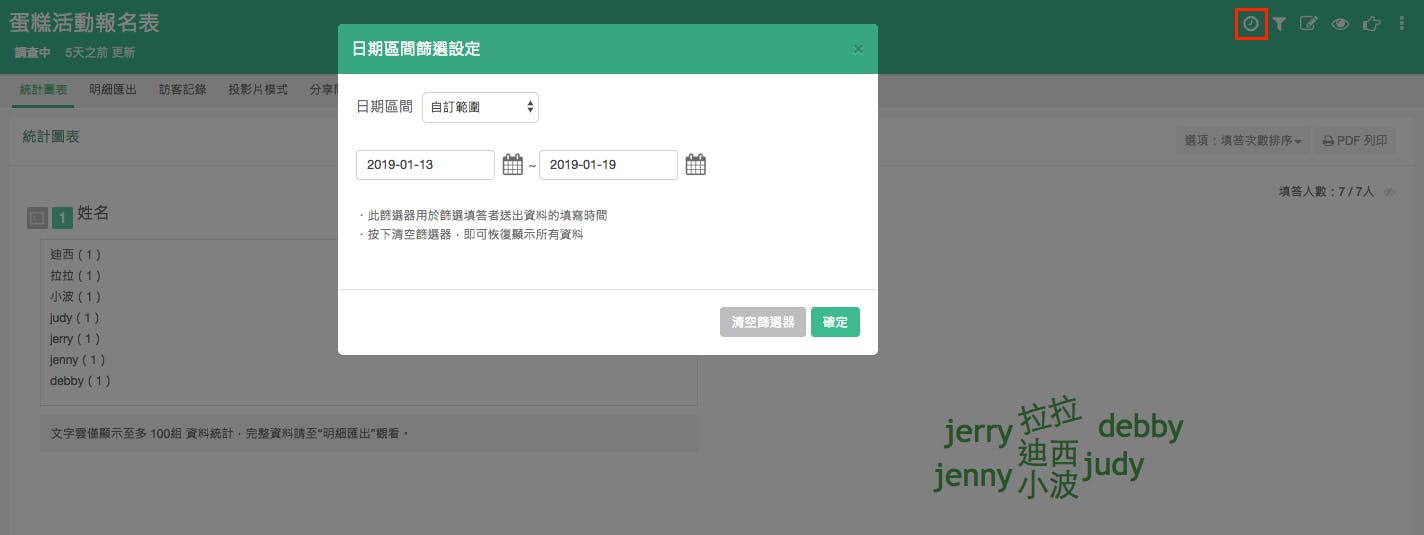
Task: Expand the 自訂範圍 date range dropdown
Action: tap(481, 107)
